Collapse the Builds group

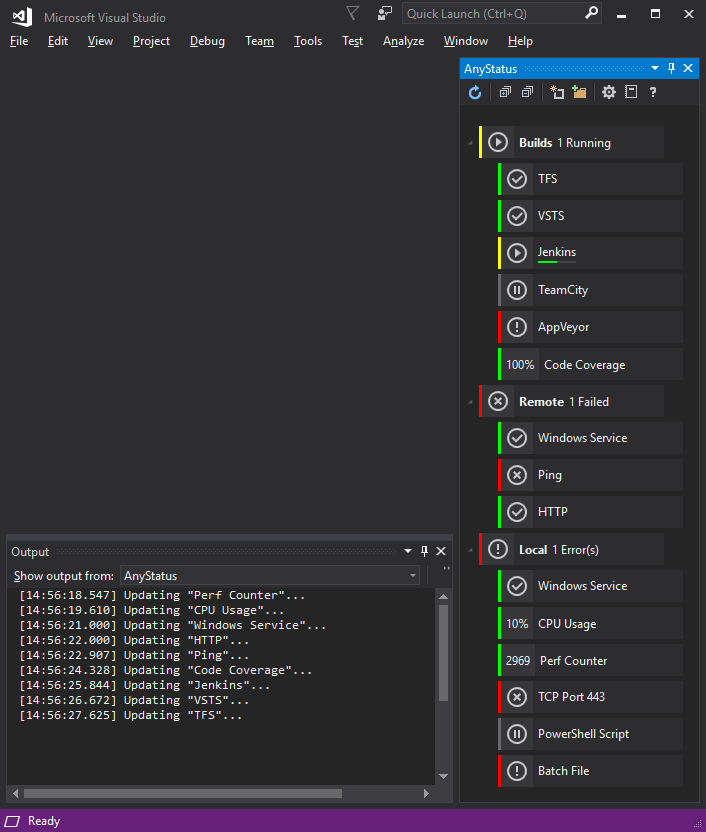click(470, 143)
